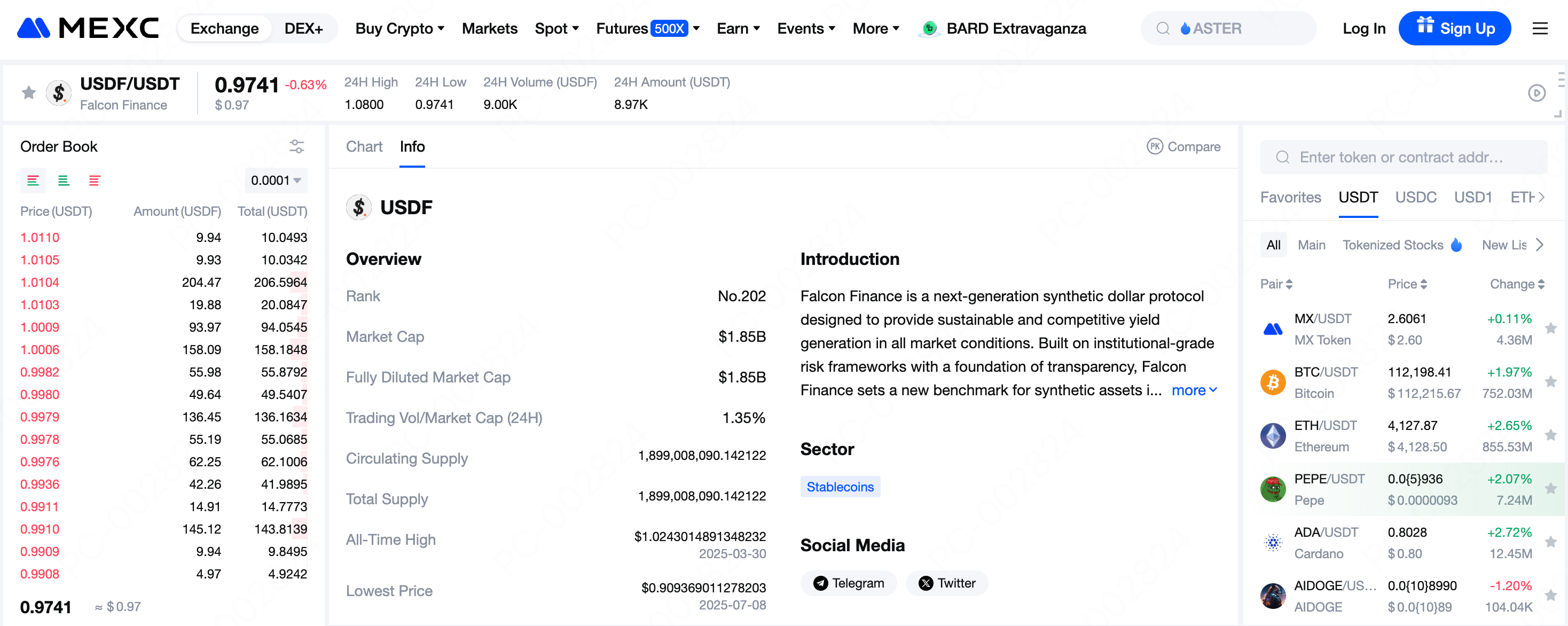1568x626 pixels.
Task: Click the MEXC logo
Action: point(88,28)
